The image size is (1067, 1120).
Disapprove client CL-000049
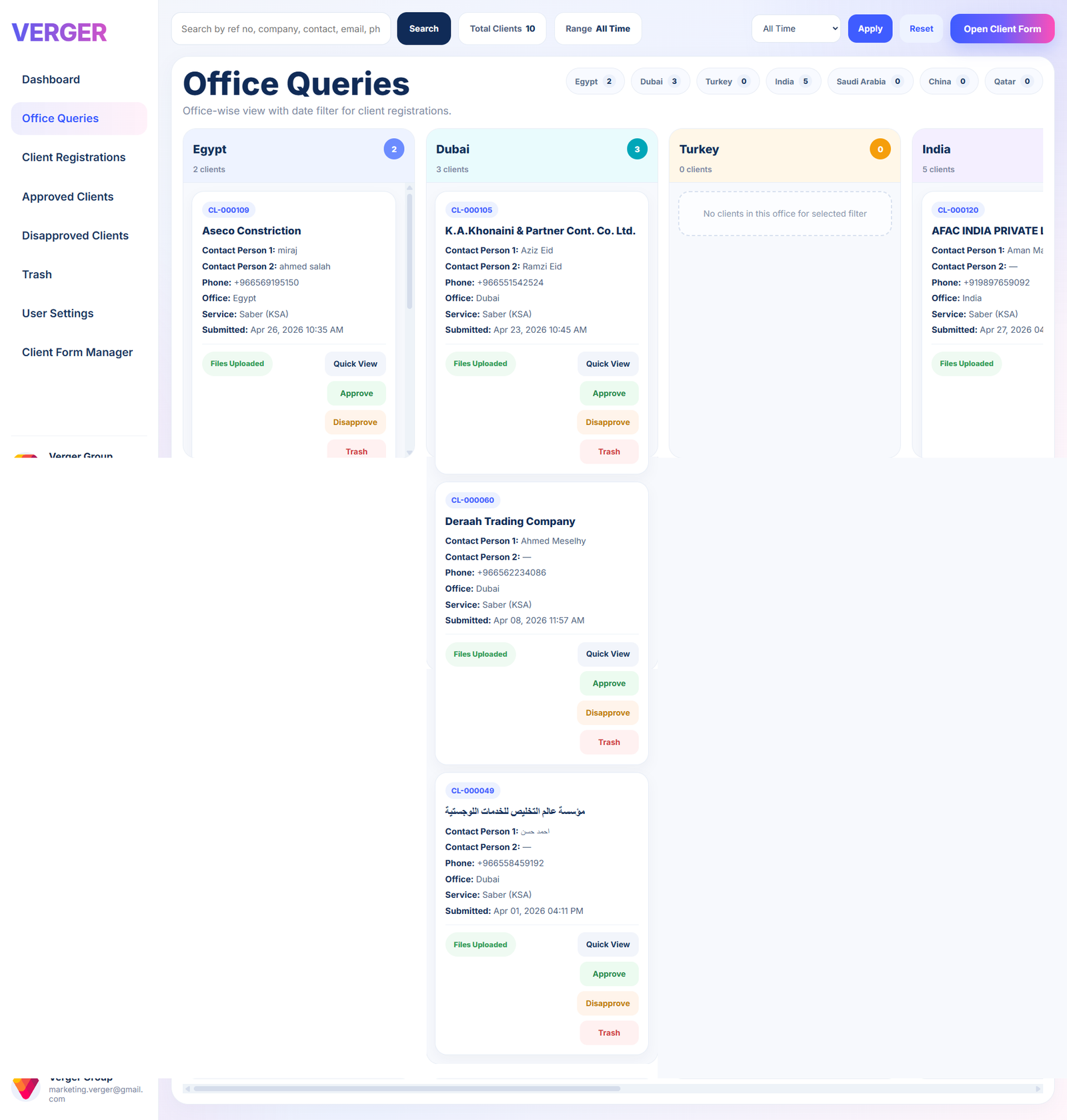tap(608, 1003)
